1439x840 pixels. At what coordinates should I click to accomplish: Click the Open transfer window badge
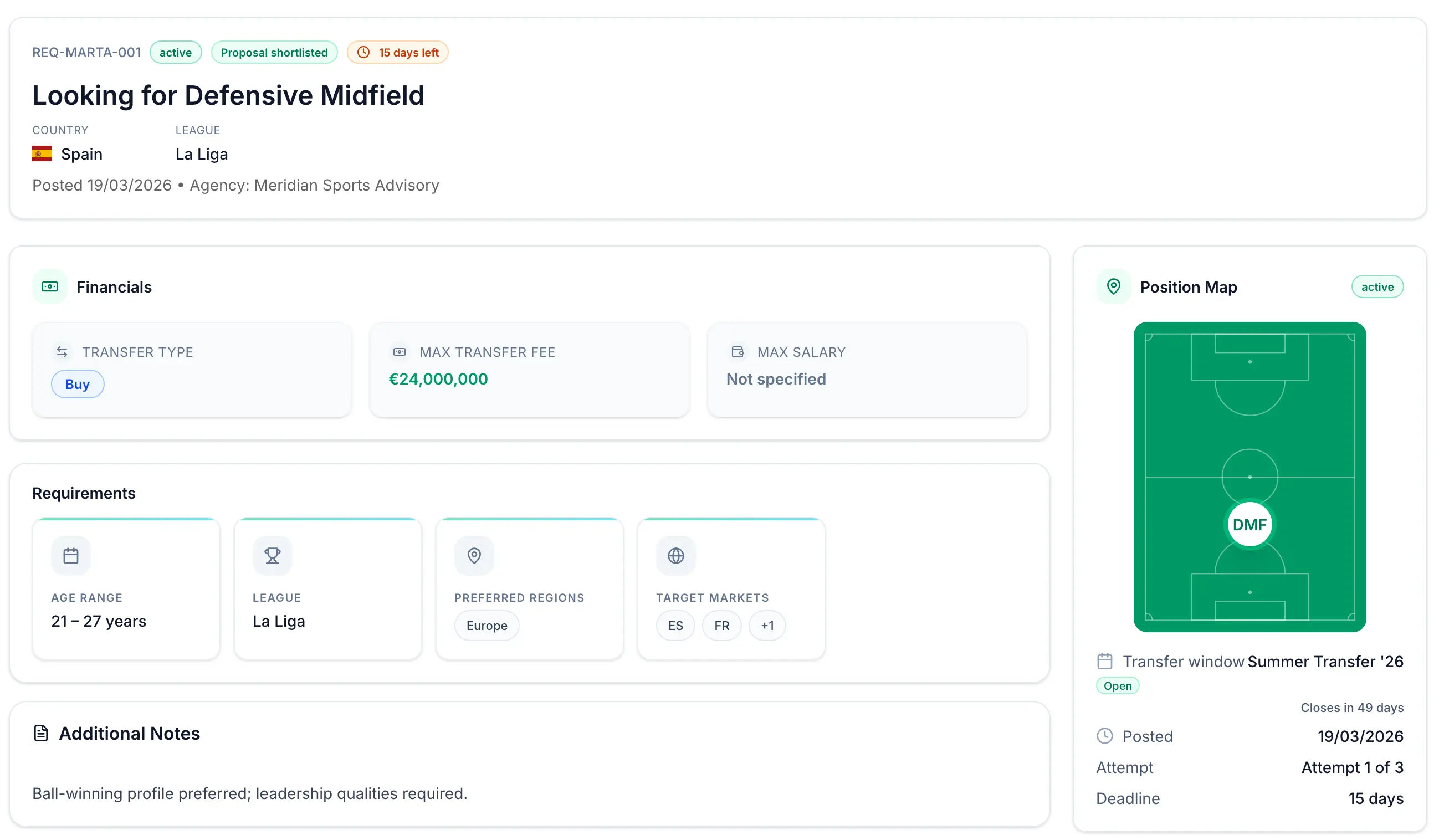click(1118, 686)
